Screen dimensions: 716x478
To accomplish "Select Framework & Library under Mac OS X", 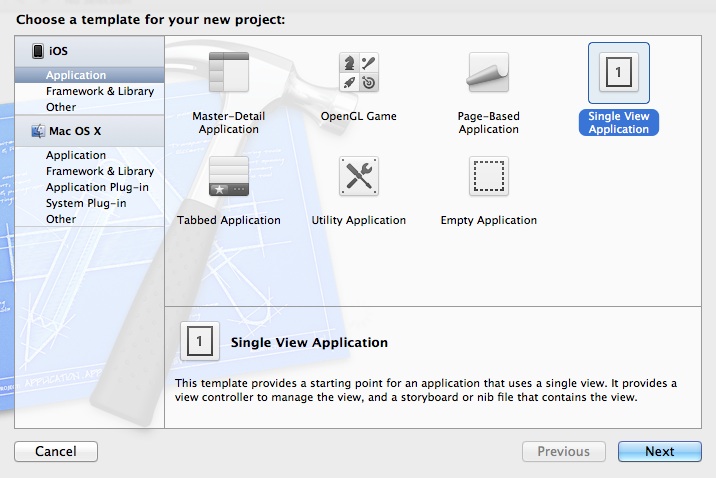I will coord(90,171).
